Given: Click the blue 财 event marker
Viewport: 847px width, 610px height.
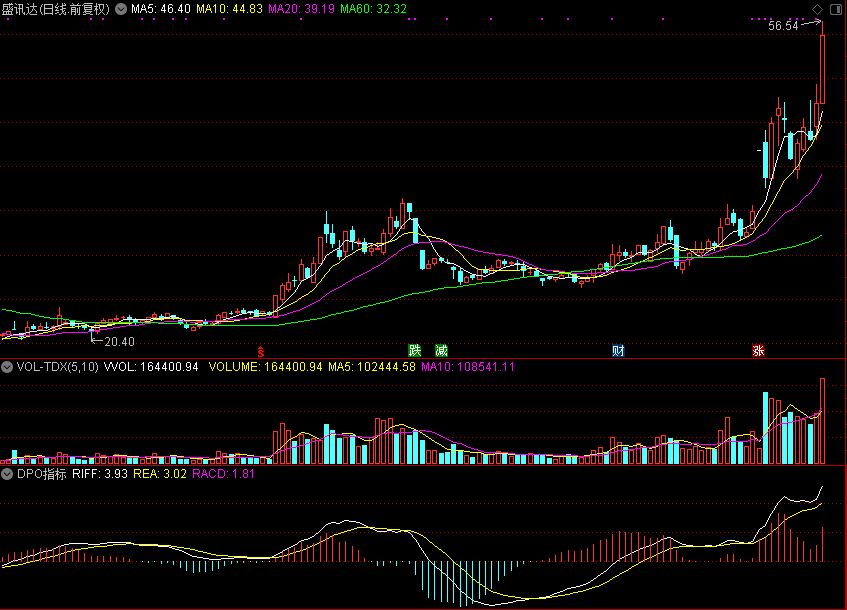Looking at the screenshot, I should pos(618,351).
